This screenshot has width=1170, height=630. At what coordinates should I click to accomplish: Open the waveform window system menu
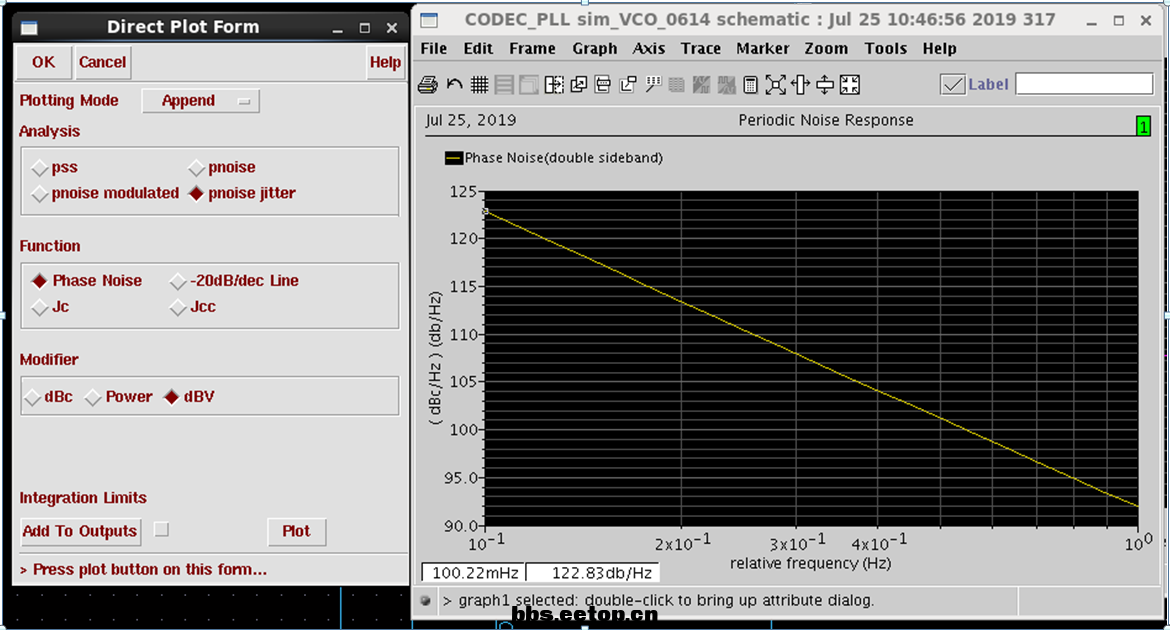point(429,20)
